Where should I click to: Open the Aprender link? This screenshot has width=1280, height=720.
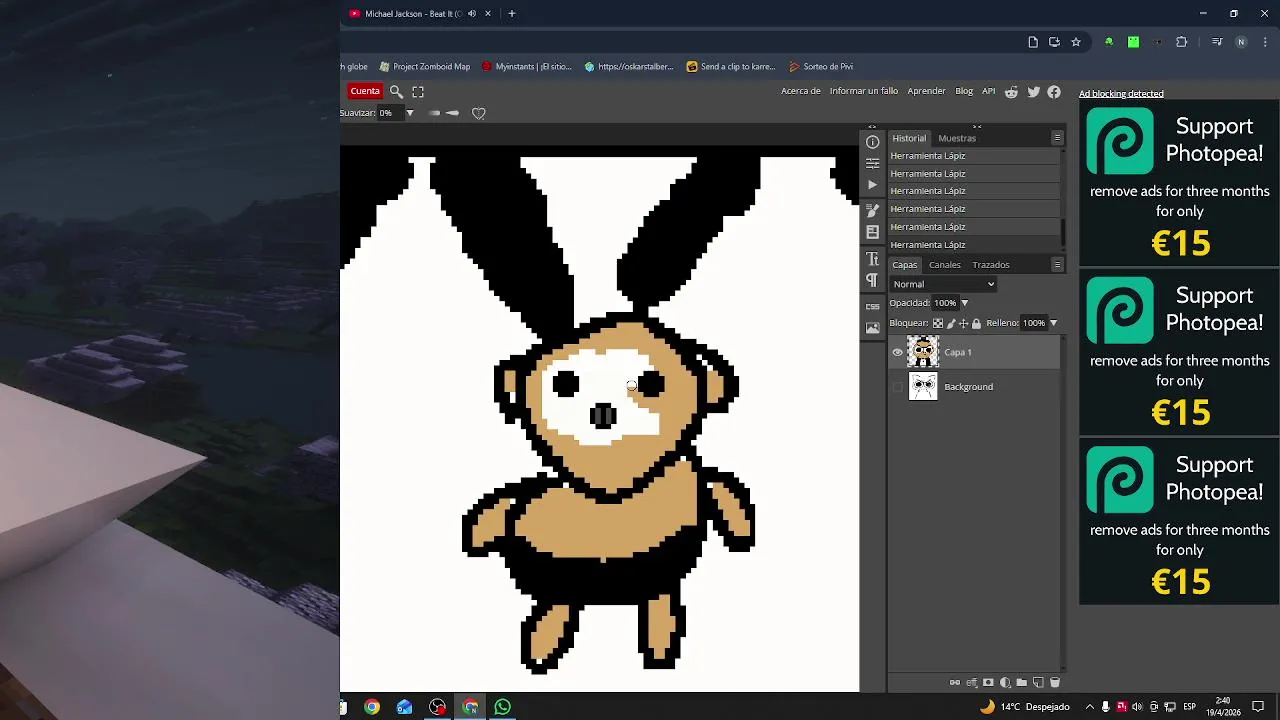tap(926, 91)
